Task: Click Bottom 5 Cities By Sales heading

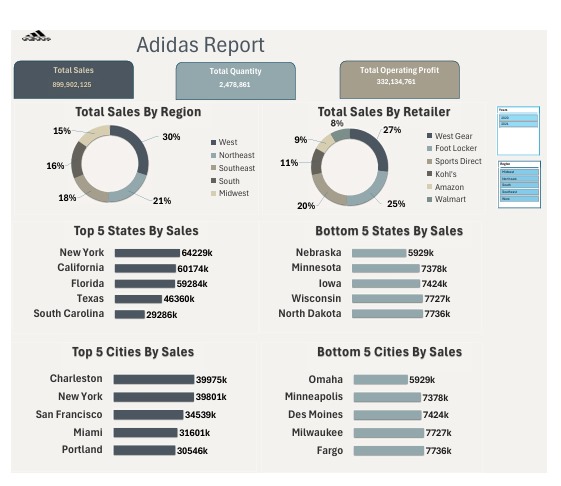Action: 389,352
